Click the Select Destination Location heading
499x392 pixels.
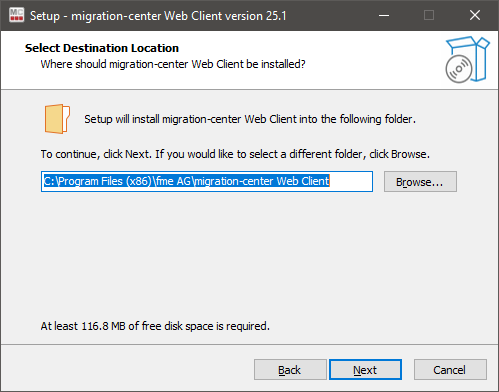pyautogui.click(x=102, y=48)
